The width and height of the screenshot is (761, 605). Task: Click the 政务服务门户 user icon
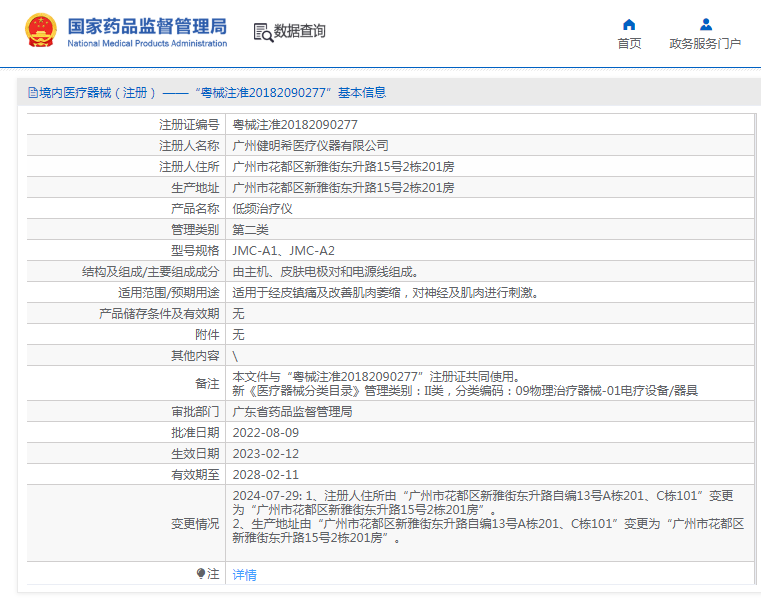click(706, 24)
